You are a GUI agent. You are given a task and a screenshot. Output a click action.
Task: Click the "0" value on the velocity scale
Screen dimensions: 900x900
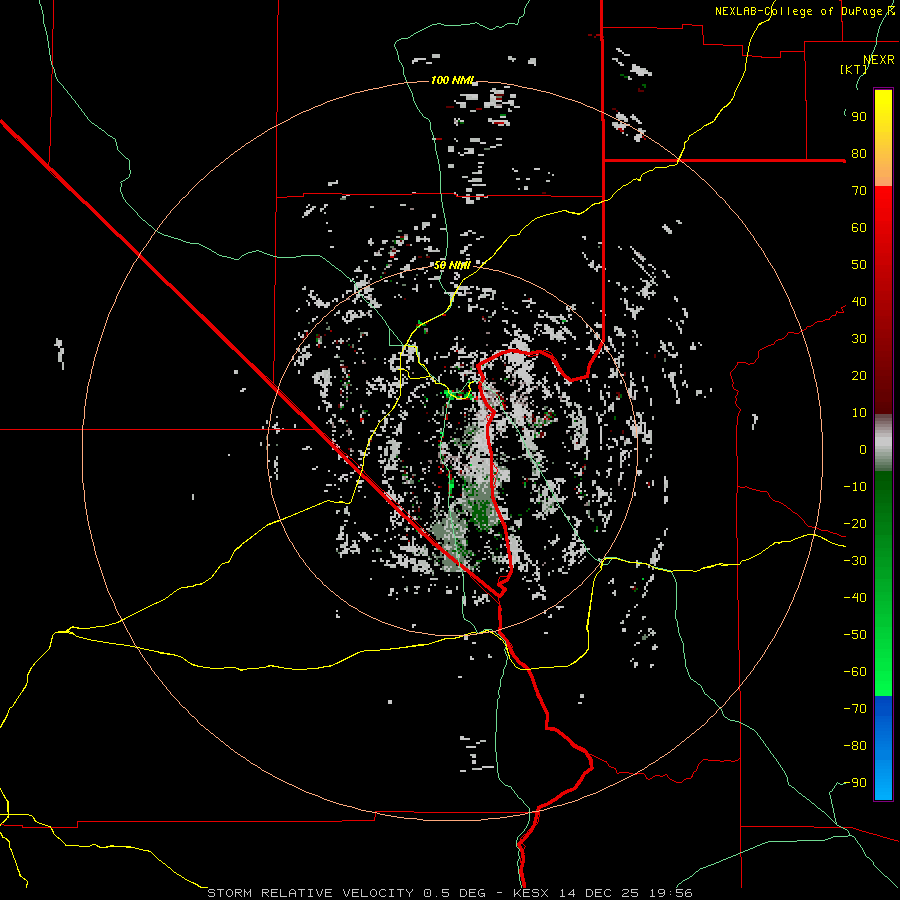pyautogui.click(x=863, y=450)
